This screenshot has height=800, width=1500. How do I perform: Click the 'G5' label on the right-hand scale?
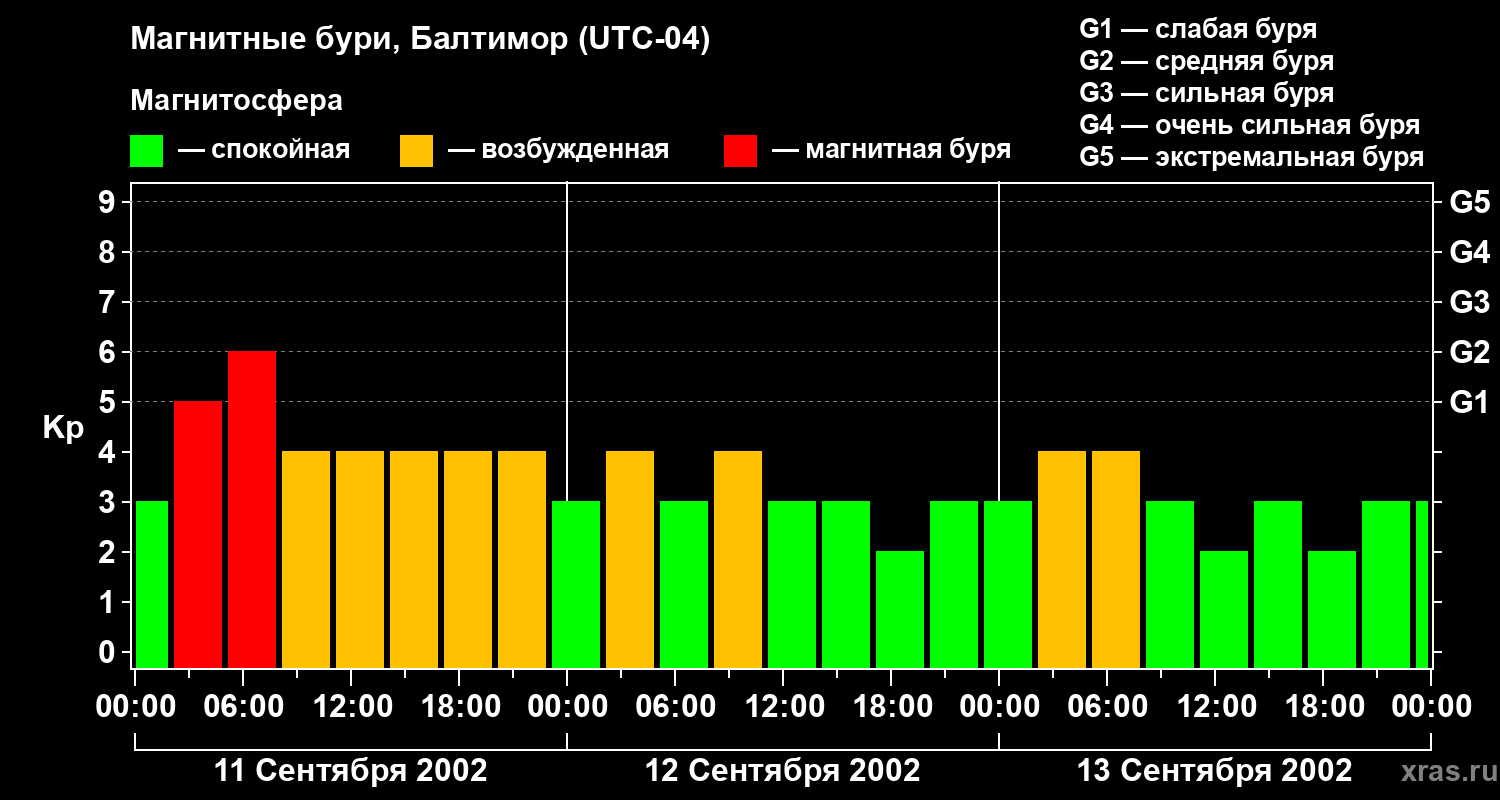[1469, 202]
